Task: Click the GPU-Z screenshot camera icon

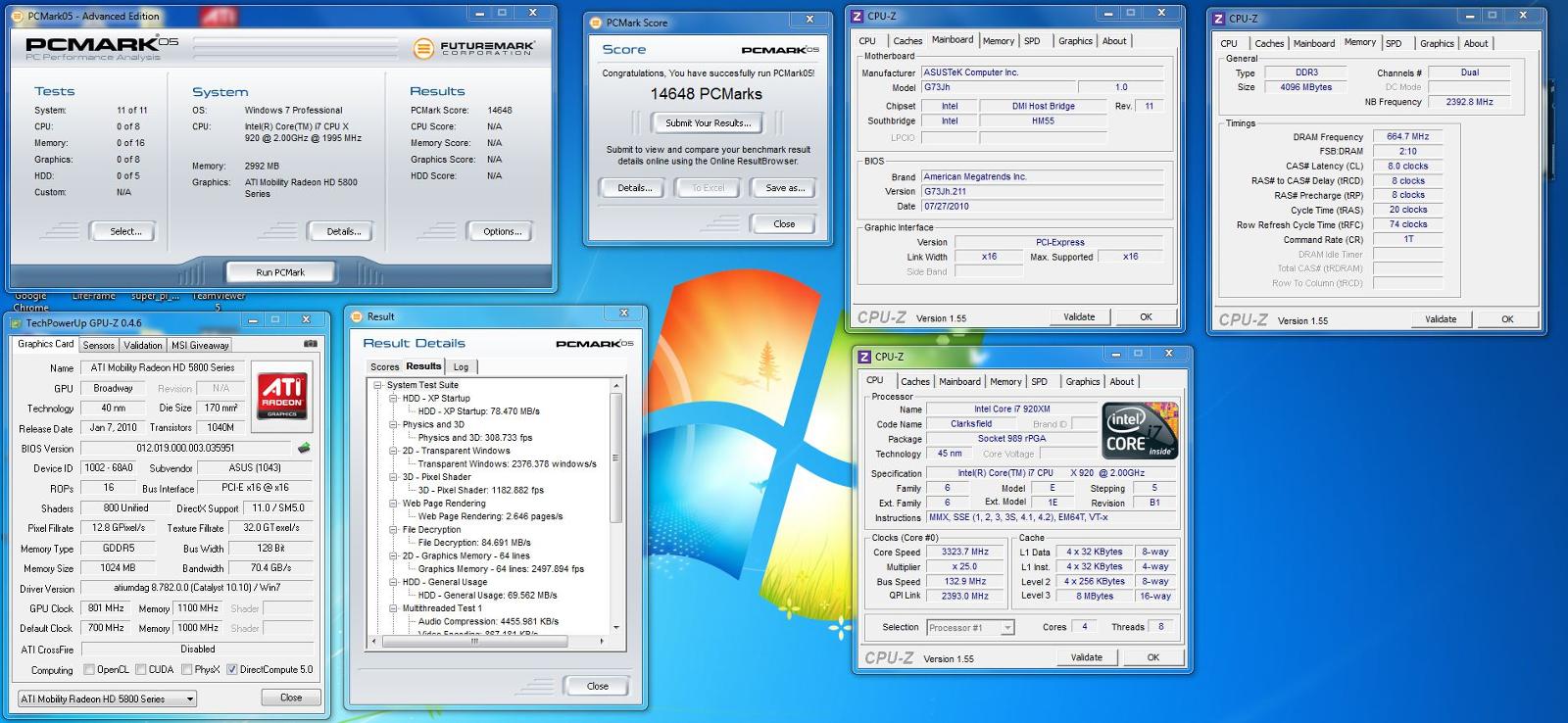Action: 311,344
